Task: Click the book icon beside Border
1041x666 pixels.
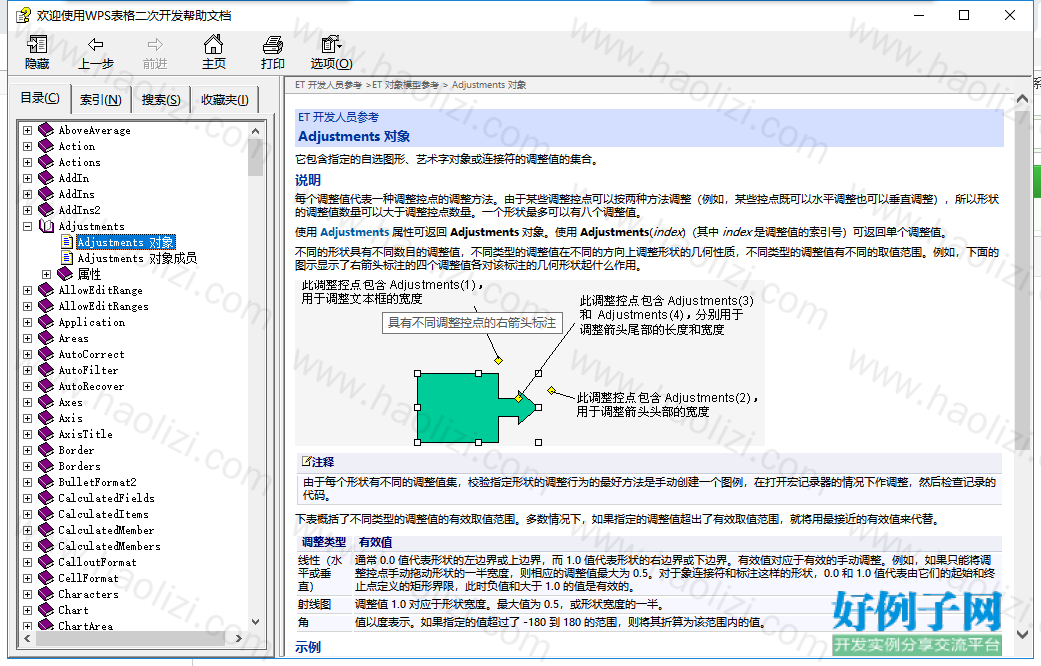Action: [x=46, y=450]
